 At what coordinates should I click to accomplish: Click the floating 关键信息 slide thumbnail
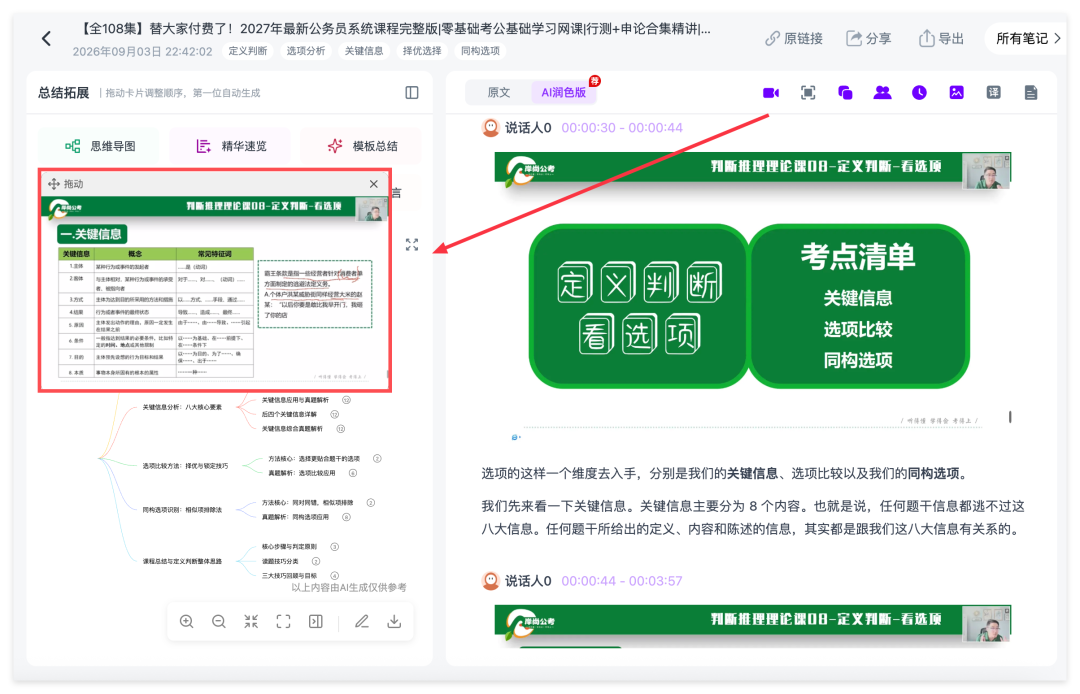coord(215,293)
